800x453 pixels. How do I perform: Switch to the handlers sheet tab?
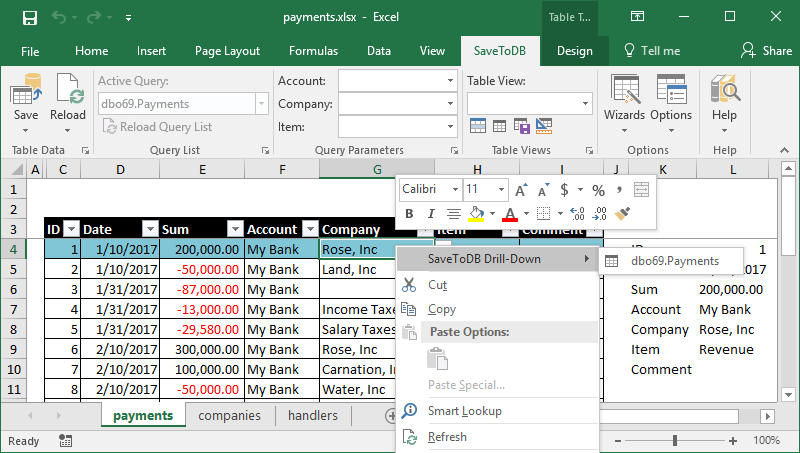[x=313, y=416]
